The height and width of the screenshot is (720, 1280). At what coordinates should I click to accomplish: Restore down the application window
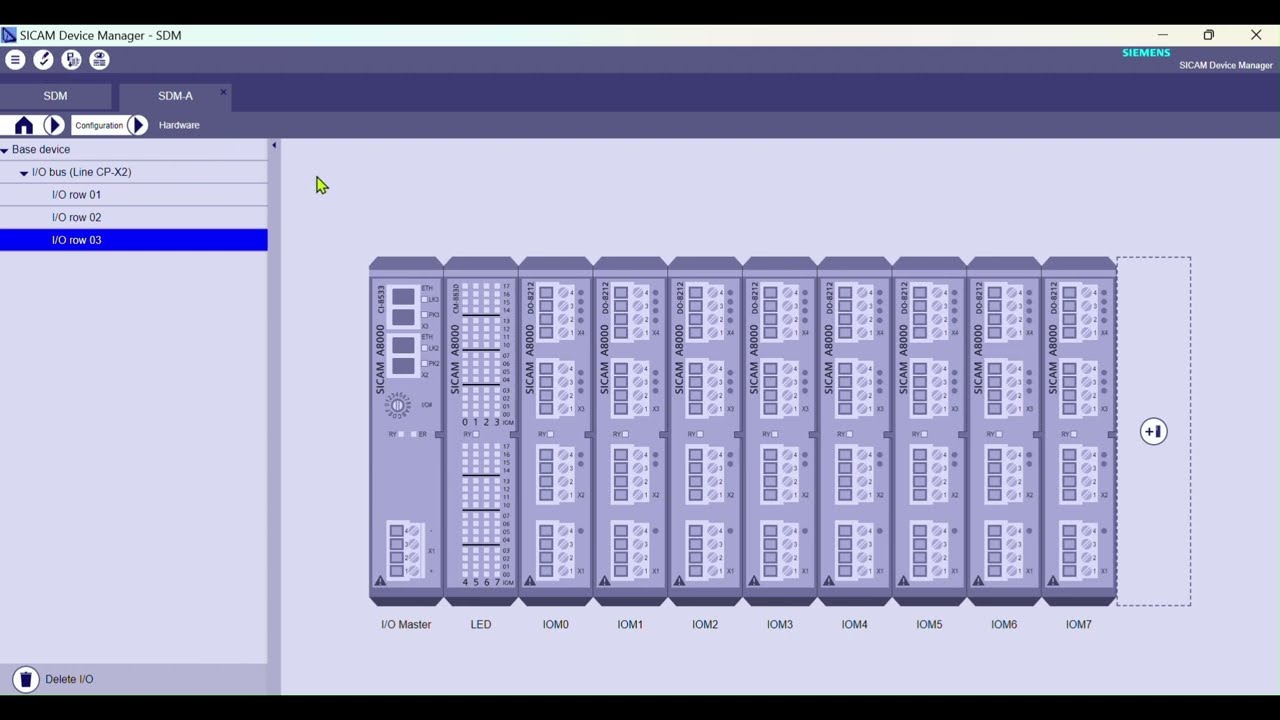point(1209,35)
